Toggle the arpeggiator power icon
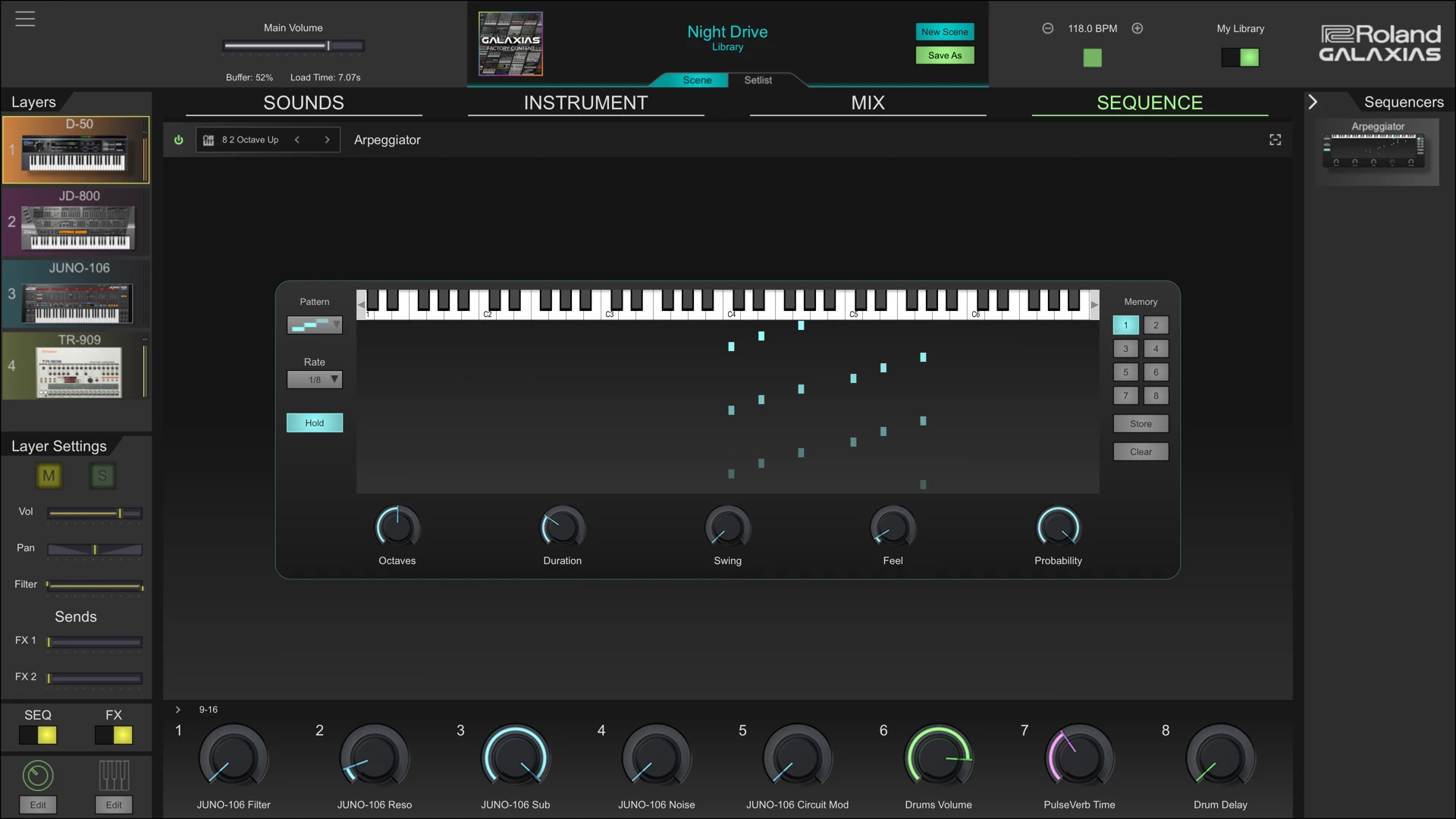1456x819 pixels. coord(179,140)
